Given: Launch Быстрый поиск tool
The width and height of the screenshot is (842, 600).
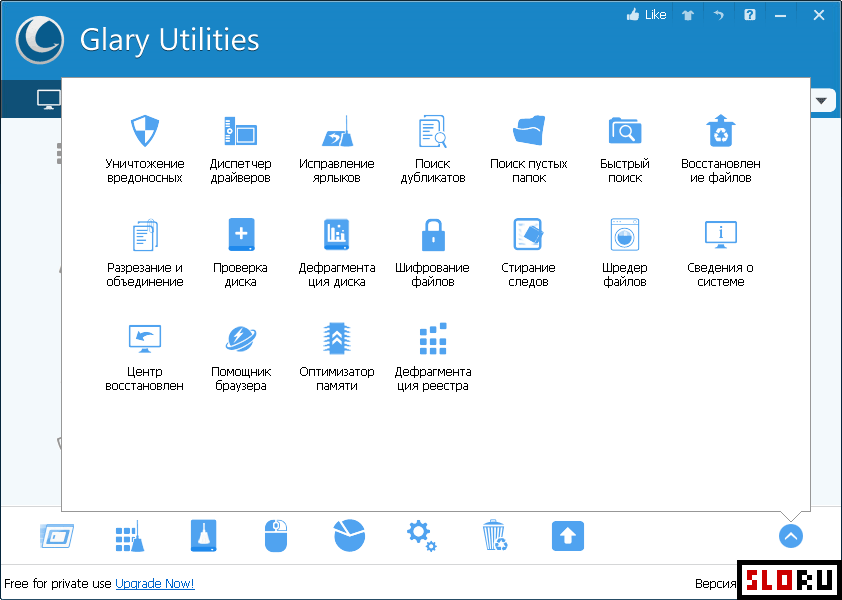Looking at the screenshot, I should click(625, 149).
